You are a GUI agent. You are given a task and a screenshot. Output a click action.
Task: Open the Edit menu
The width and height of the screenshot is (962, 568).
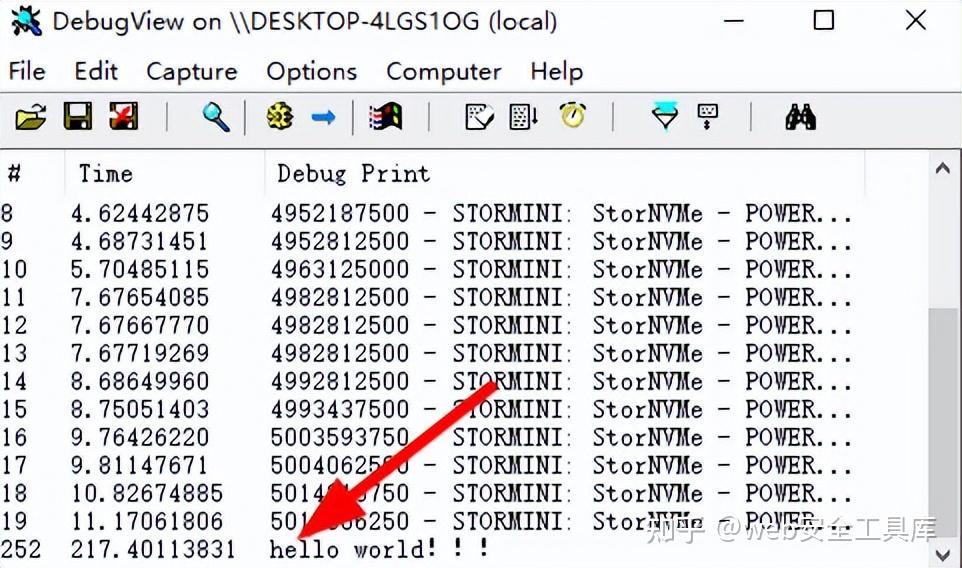point(96,71)
